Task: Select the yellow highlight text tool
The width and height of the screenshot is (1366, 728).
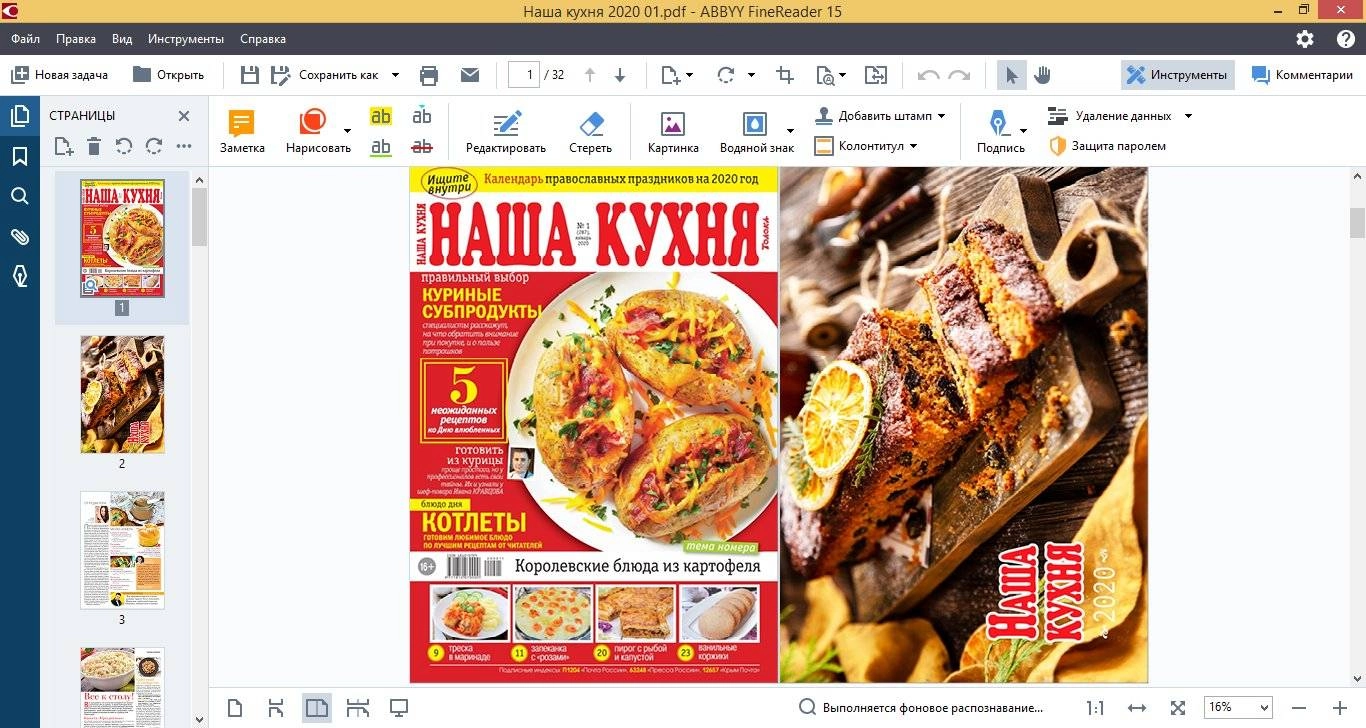Action: coord(381,116)
